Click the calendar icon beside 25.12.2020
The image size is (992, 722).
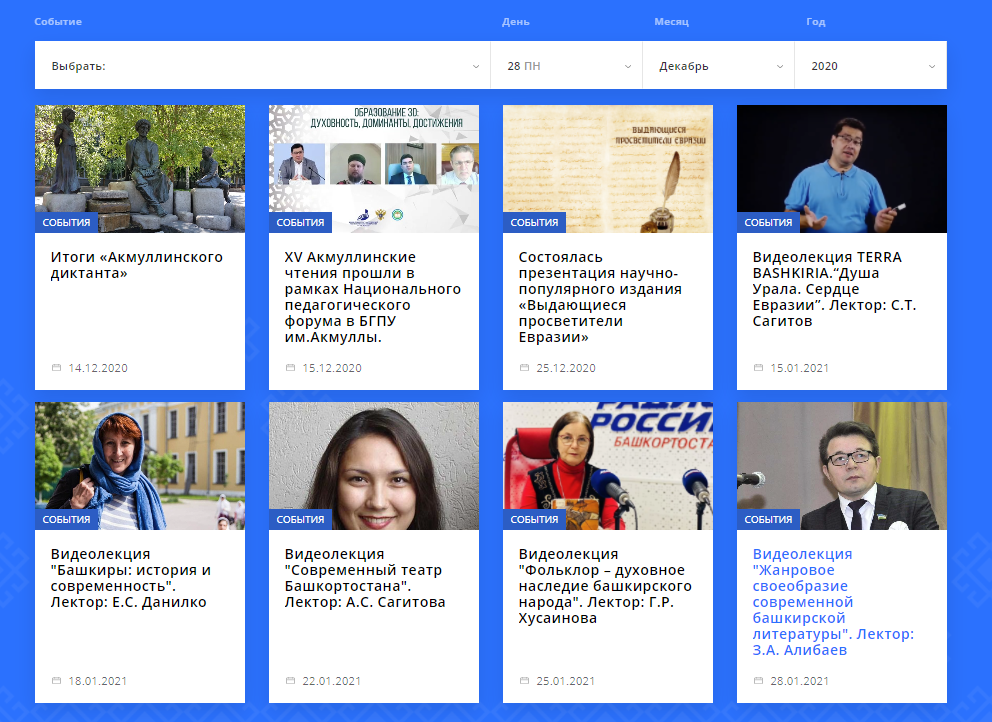525,368
